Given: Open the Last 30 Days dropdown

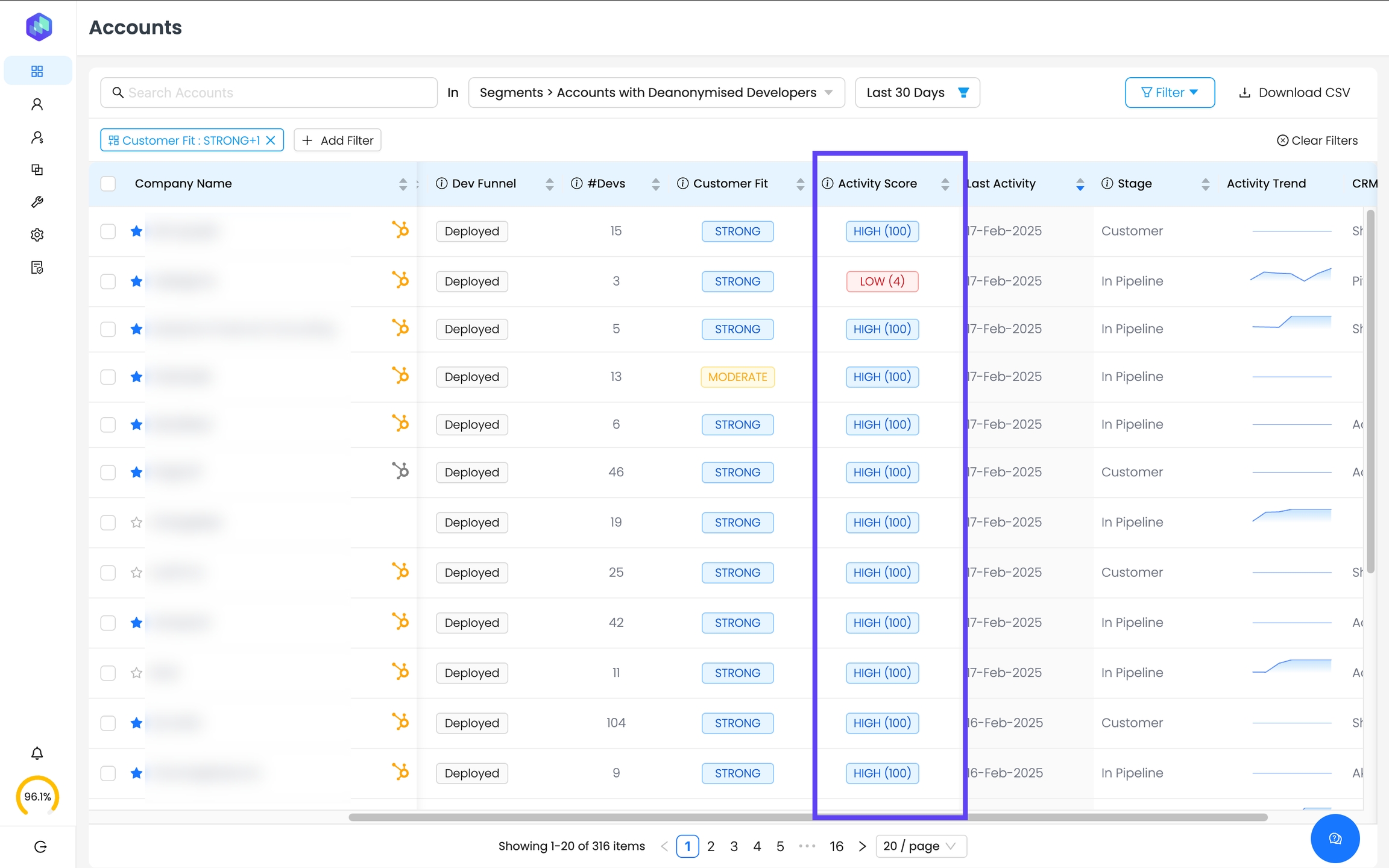Looking at the screenshot, I should [917, 92].
